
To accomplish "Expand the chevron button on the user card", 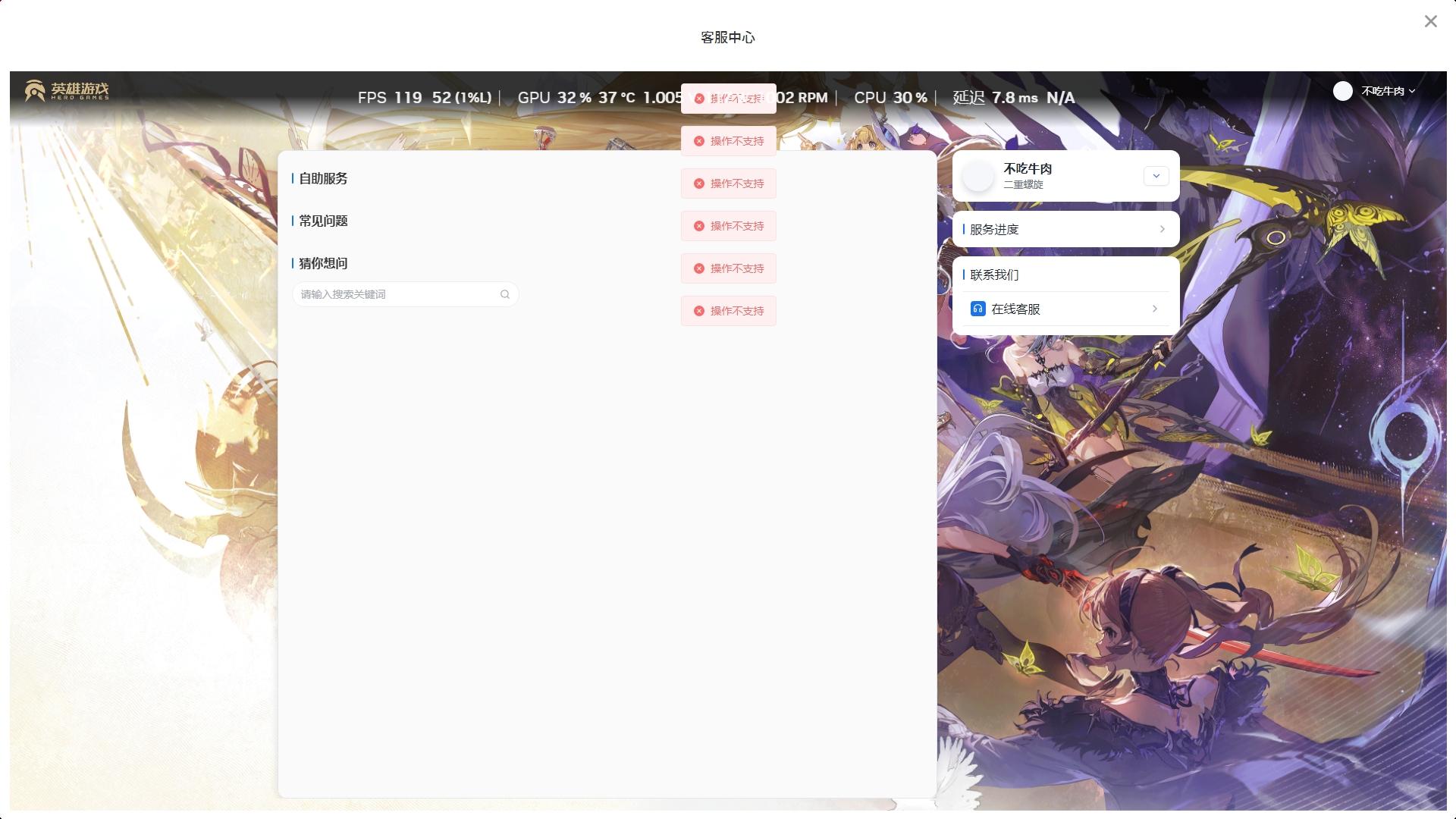I will point(1156,176).
